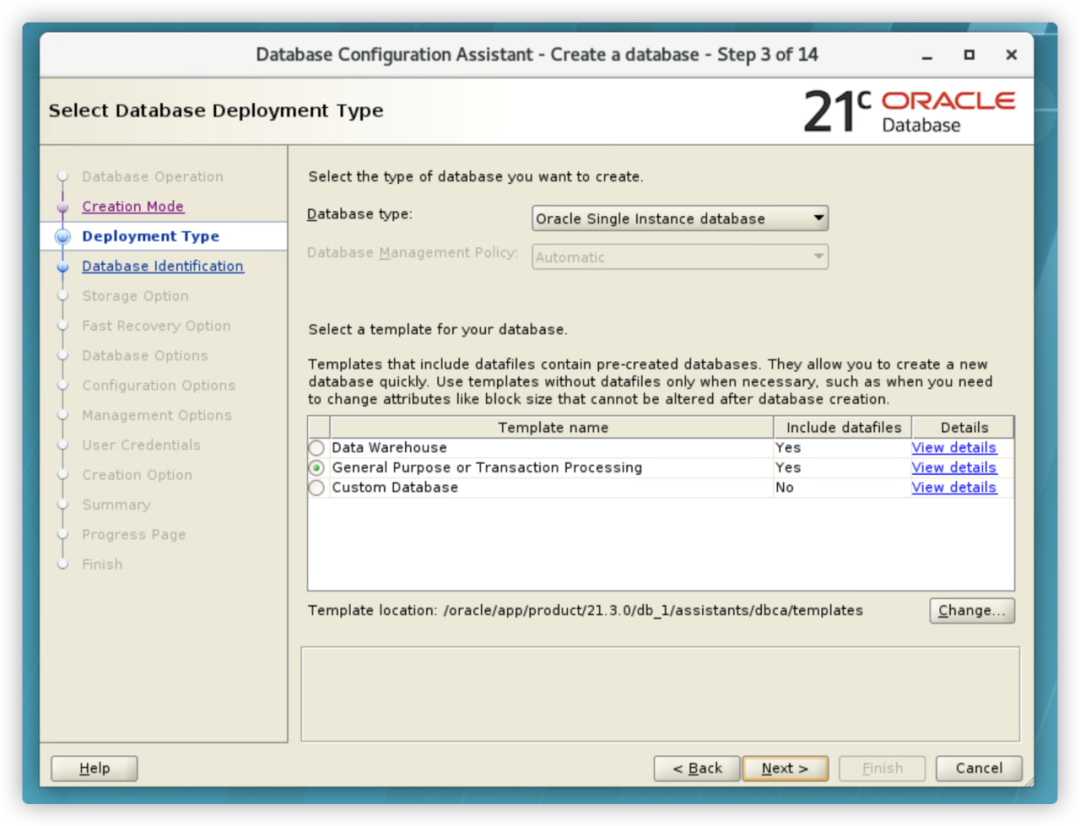Click the Change... template location button
The image size is (1080, 826).
[972, 610]
